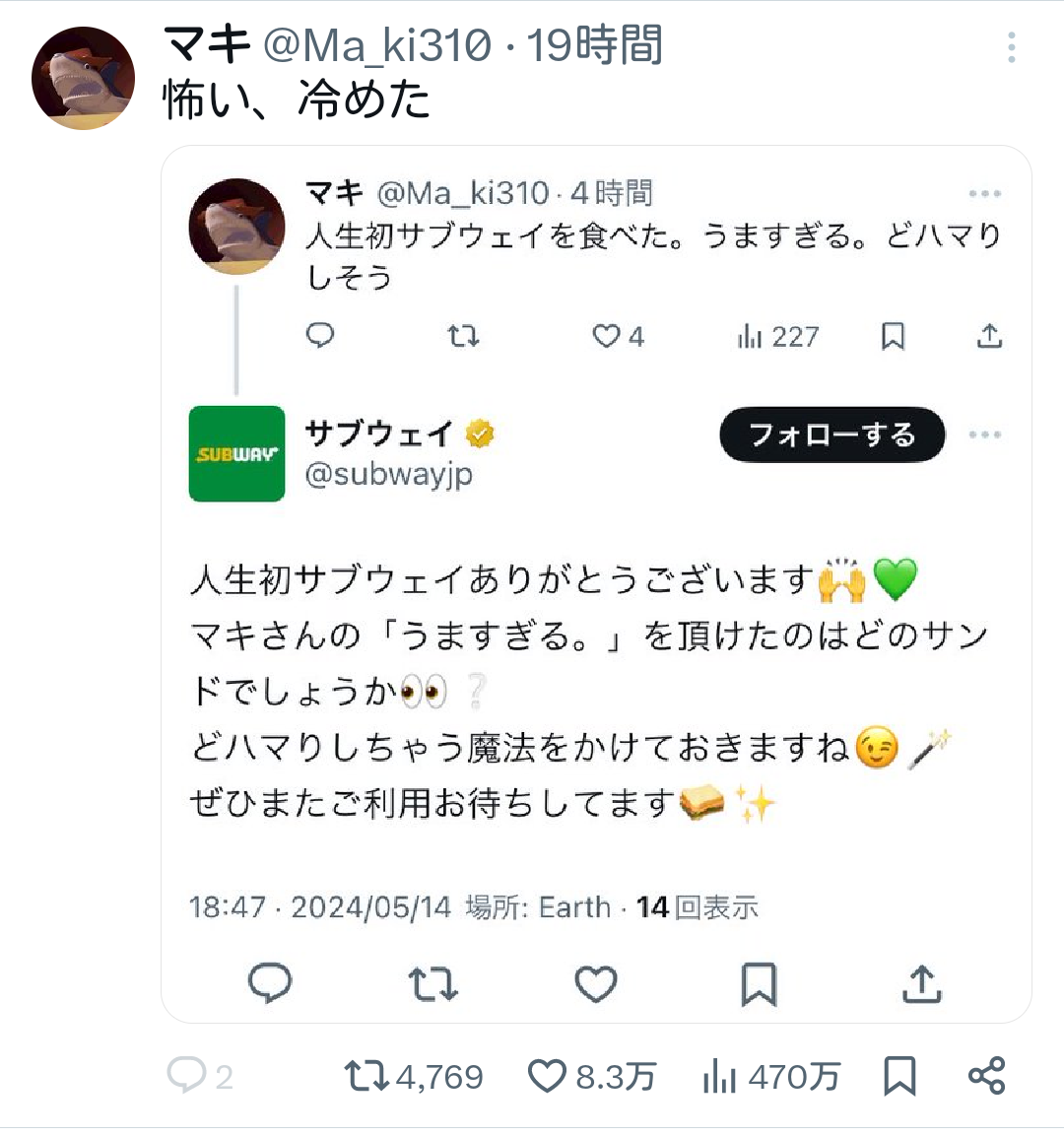Reply to the outer tweet with 2 replies
Viewport: 1064px width, 1137px height.
pos(199,1076)
